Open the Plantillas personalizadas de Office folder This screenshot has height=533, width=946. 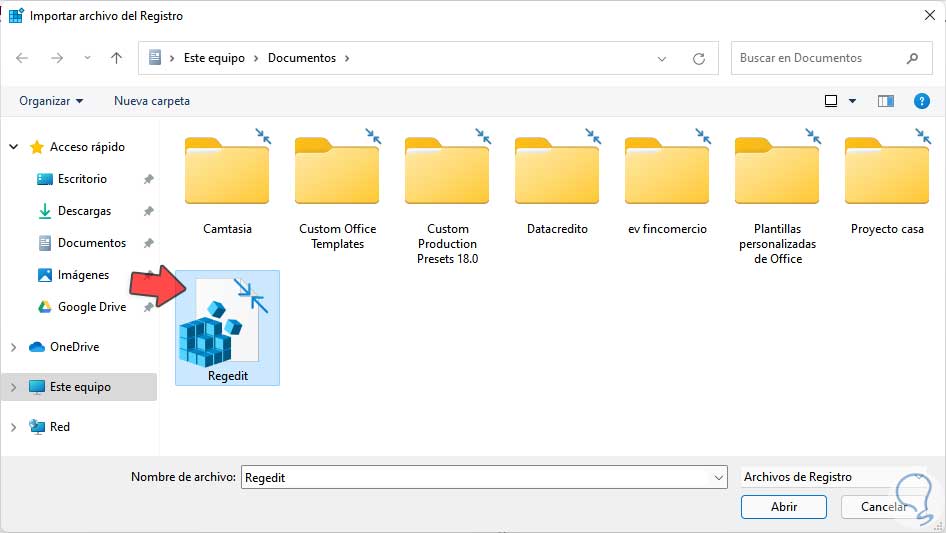click(x=777, y=196)
